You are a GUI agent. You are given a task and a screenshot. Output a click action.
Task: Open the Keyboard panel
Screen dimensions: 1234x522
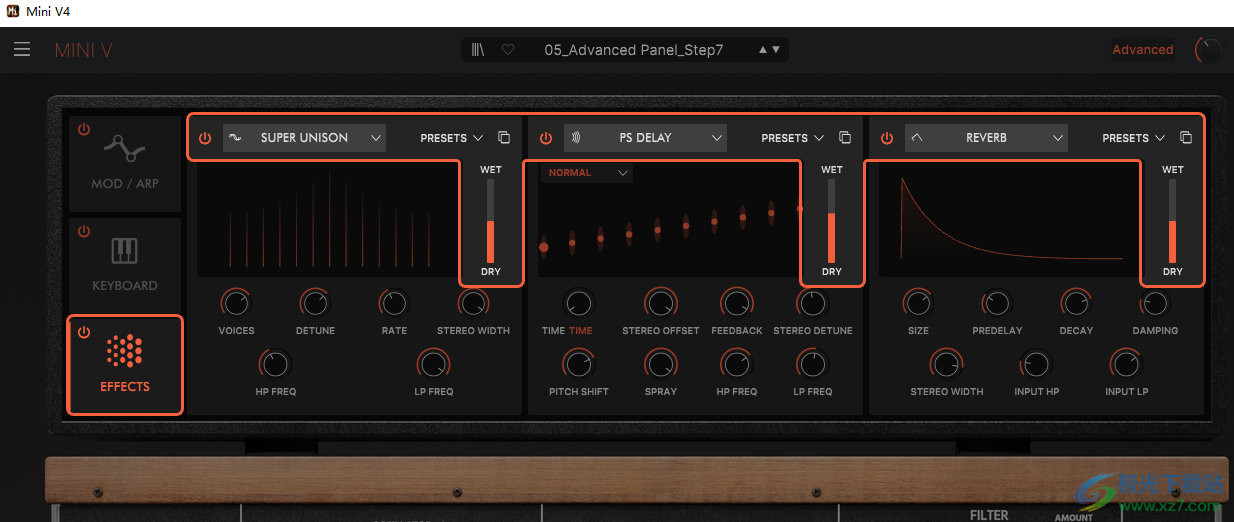point(125,260)
